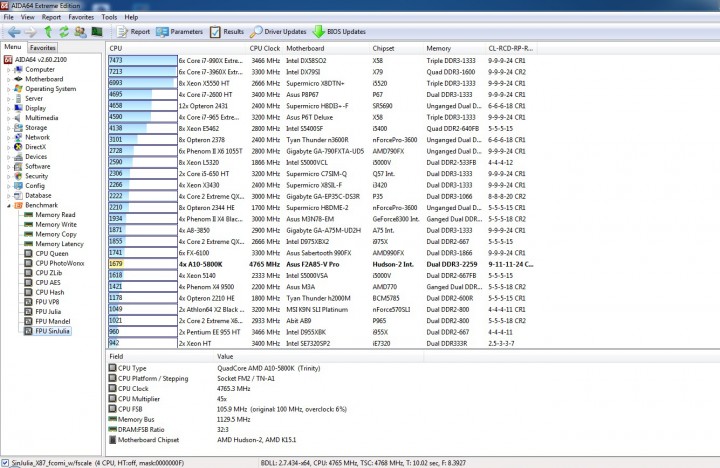Expand the Computer tree node

click(x=8, y=70)
